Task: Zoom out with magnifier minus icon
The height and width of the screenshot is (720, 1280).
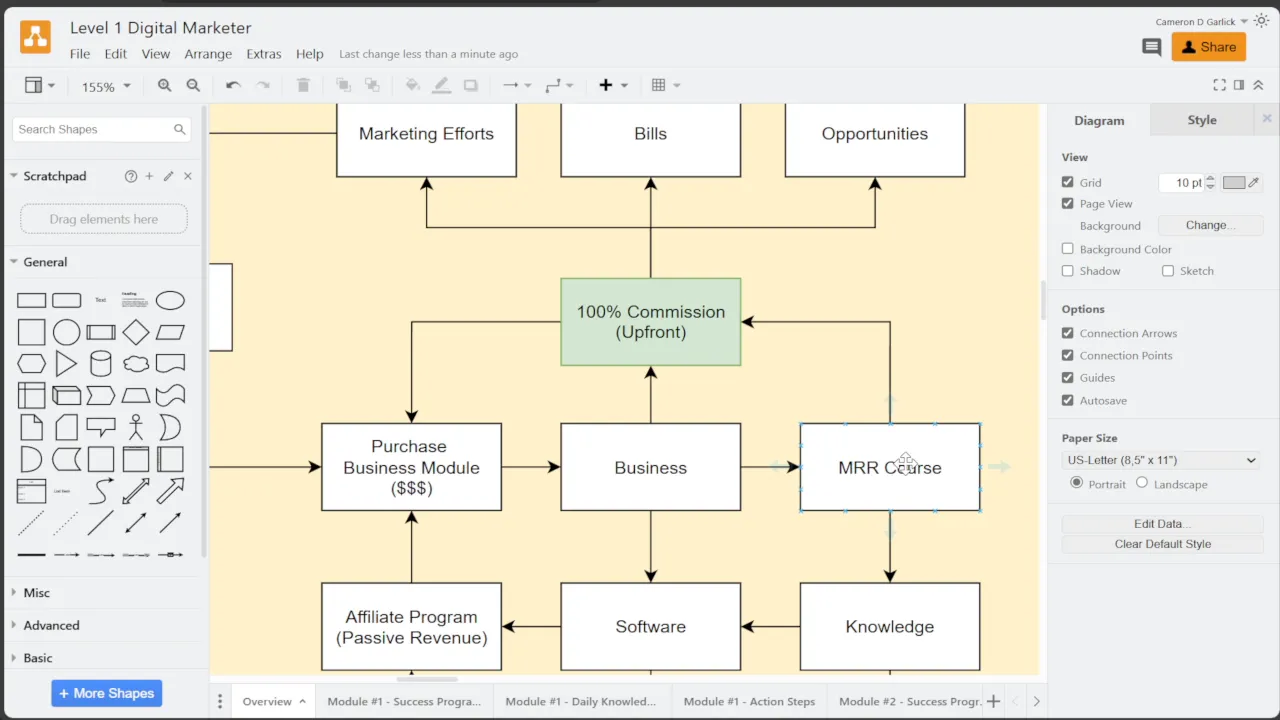Action: [193, 86]
